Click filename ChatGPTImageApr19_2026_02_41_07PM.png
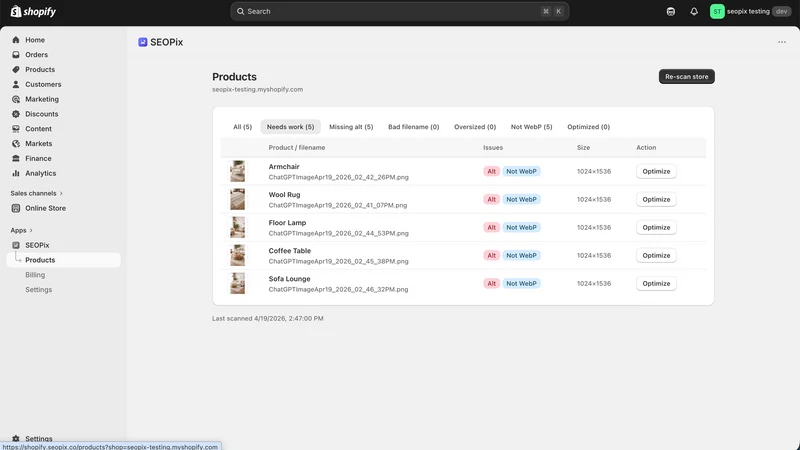 pos(338,205)
